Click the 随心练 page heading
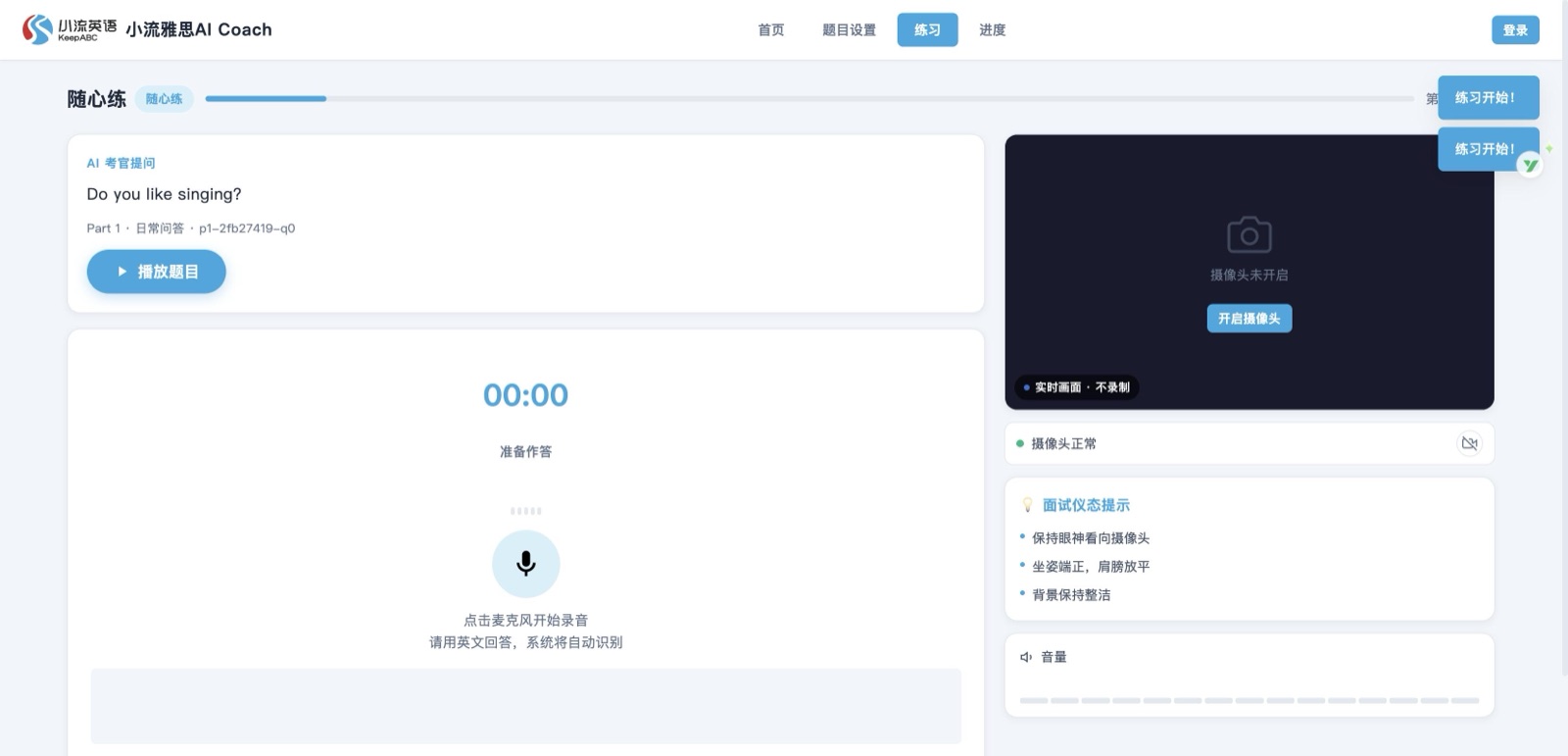Viewport: 1568px width, 756px height. [96, 99]
